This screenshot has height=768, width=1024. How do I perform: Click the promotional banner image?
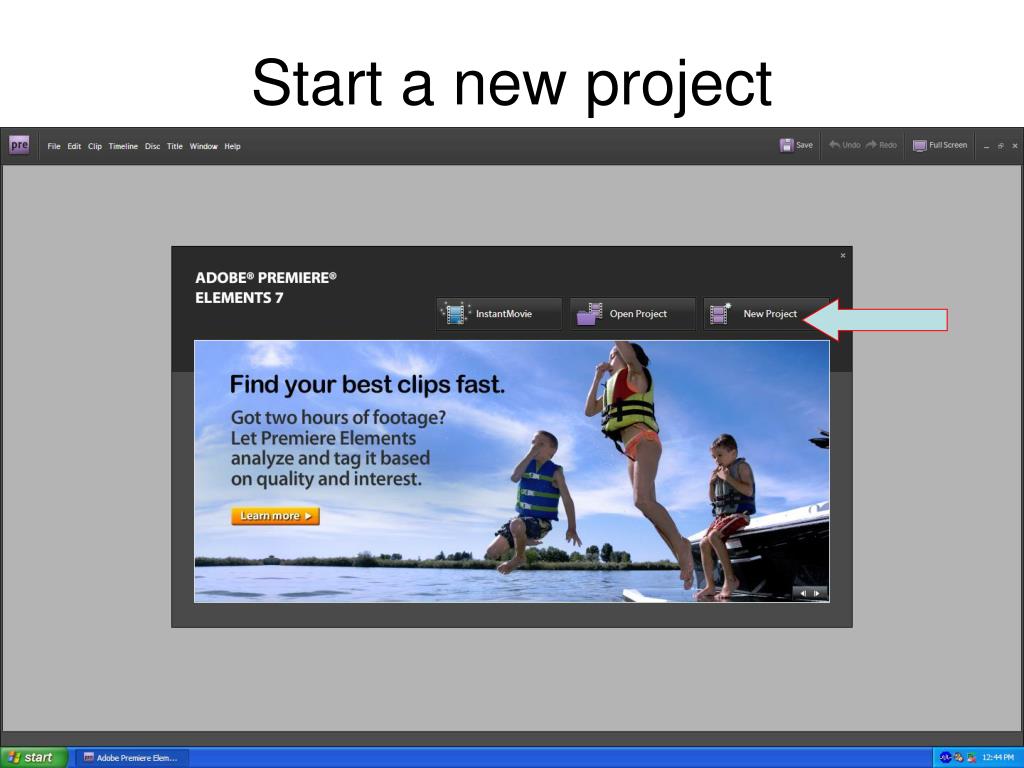click(511, 471)
